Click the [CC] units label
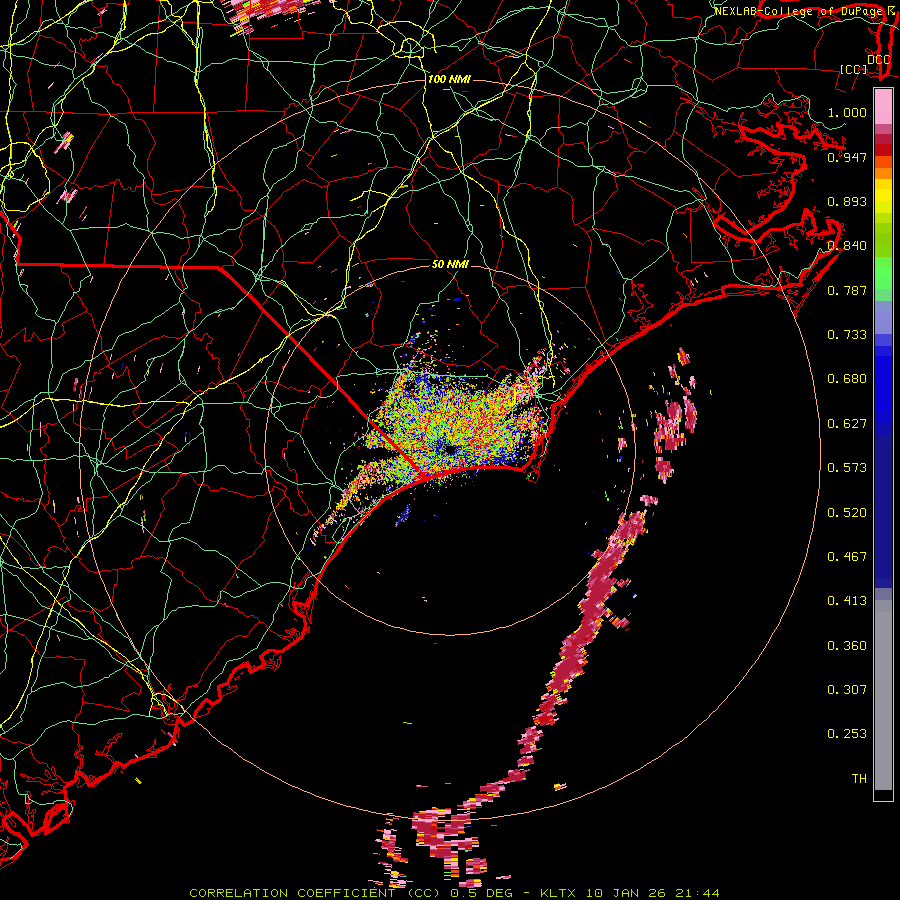 854,69
